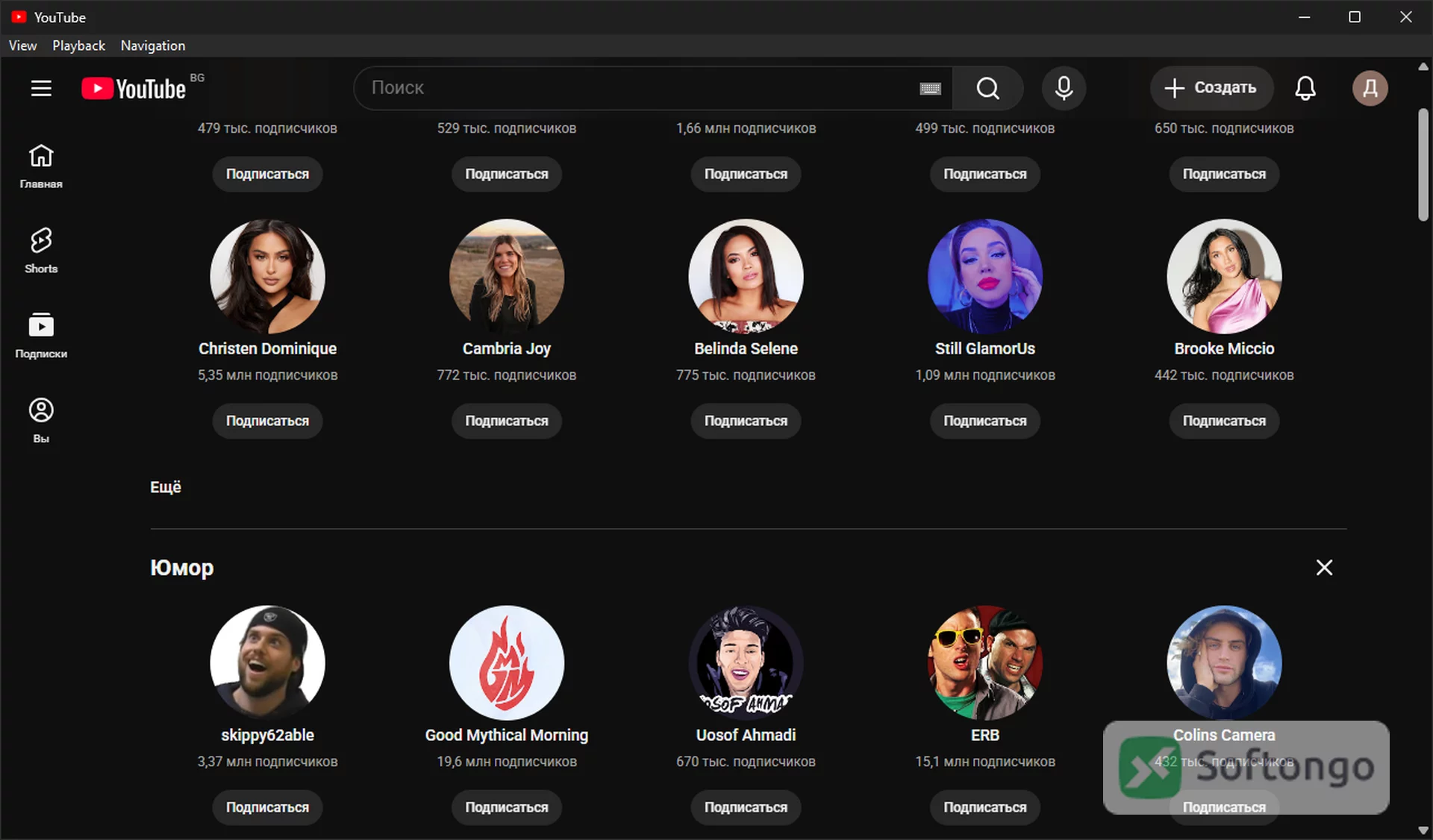The width and height of the screenshot is (1433, 840).
Task: Open Christen Dominique channel avatar
Action: click(x=267, y=276)
